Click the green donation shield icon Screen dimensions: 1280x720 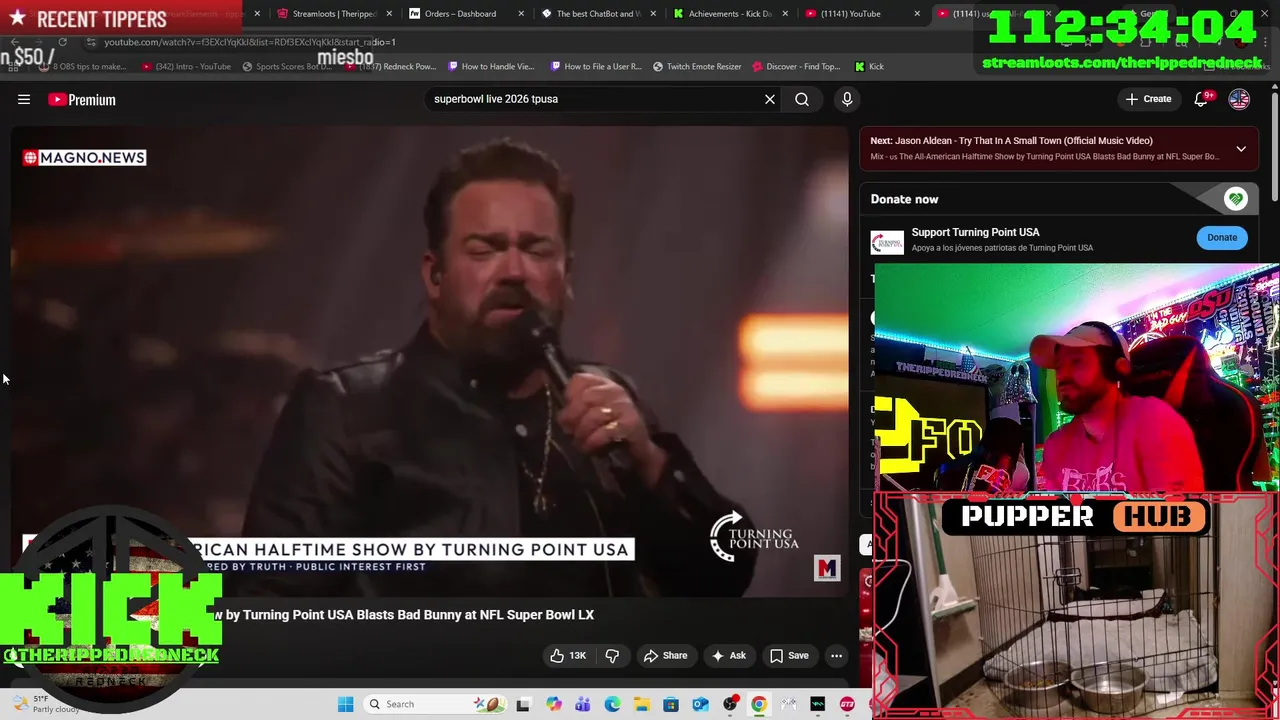pyautogui.click(x=1236, y=199)
